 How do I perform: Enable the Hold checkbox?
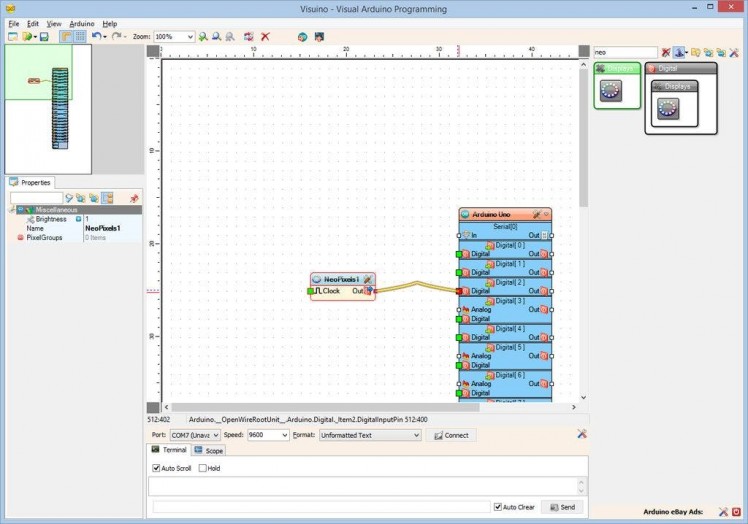tap(203, 468)
